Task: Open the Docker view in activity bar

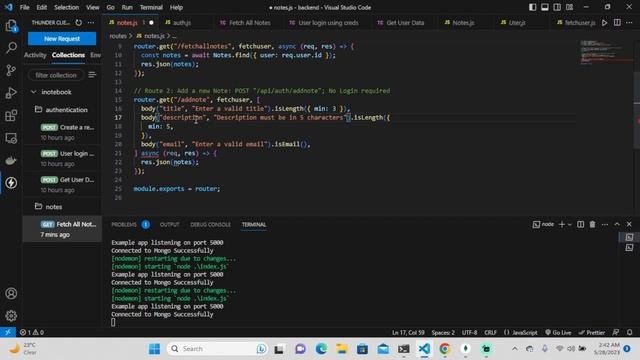Action: (11, 160)
